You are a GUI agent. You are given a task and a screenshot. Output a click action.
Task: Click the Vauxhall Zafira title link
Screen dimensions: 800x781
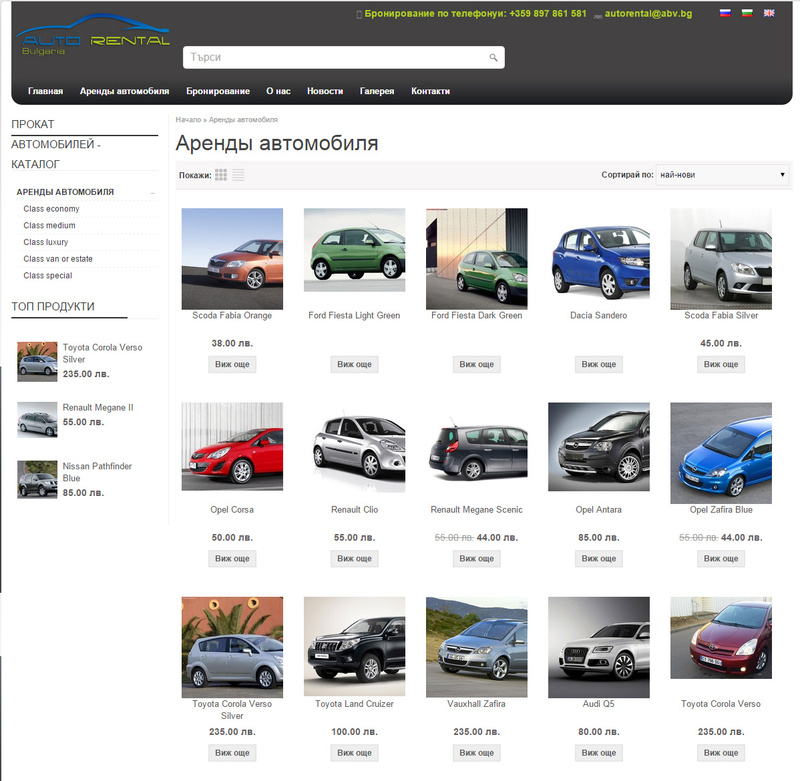point(477,704)
